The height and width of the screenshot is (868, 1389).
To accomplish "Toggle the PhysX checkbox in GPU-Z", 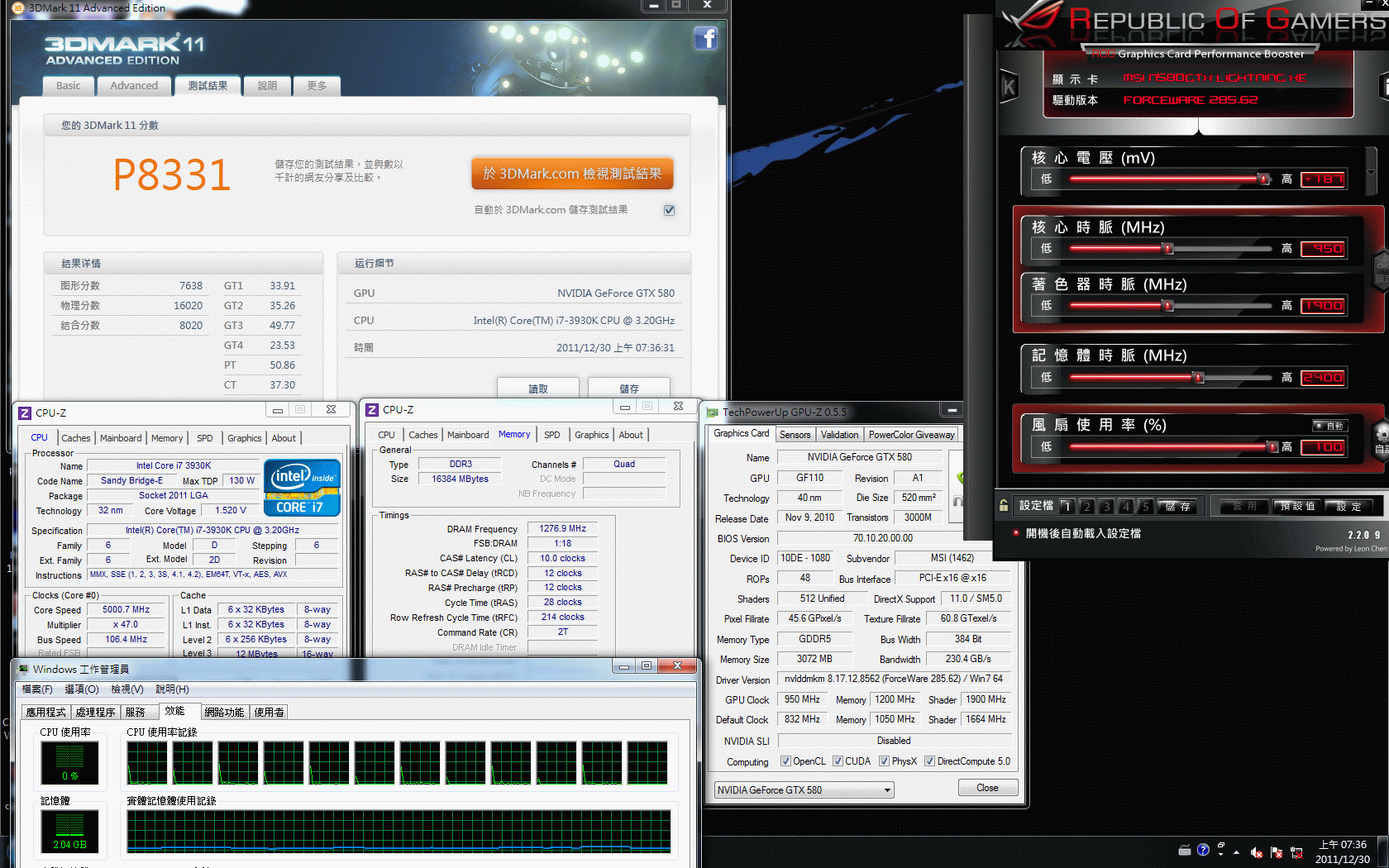I will (x=884, y=761).
